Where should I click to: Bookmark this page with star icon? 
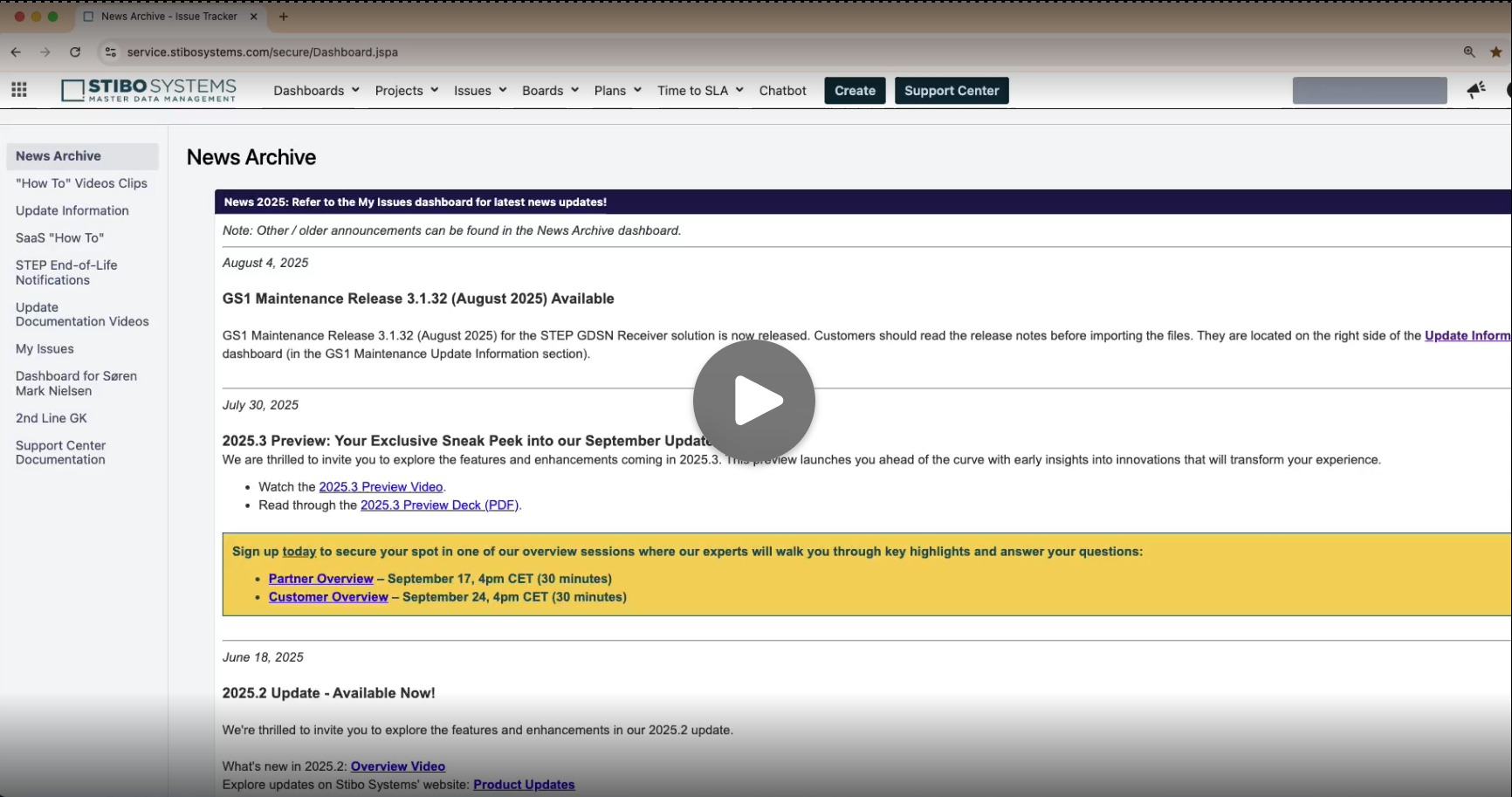pyautogui.click(x=1496, y=52)
